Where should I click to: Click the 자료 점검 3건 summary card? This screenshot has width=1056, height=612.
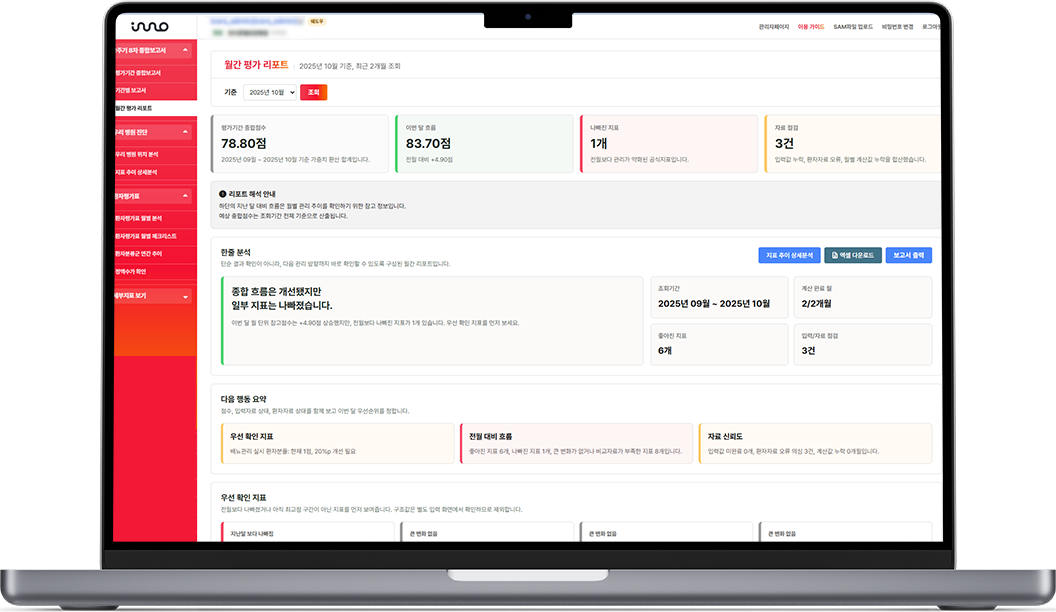tap(853, 143)
